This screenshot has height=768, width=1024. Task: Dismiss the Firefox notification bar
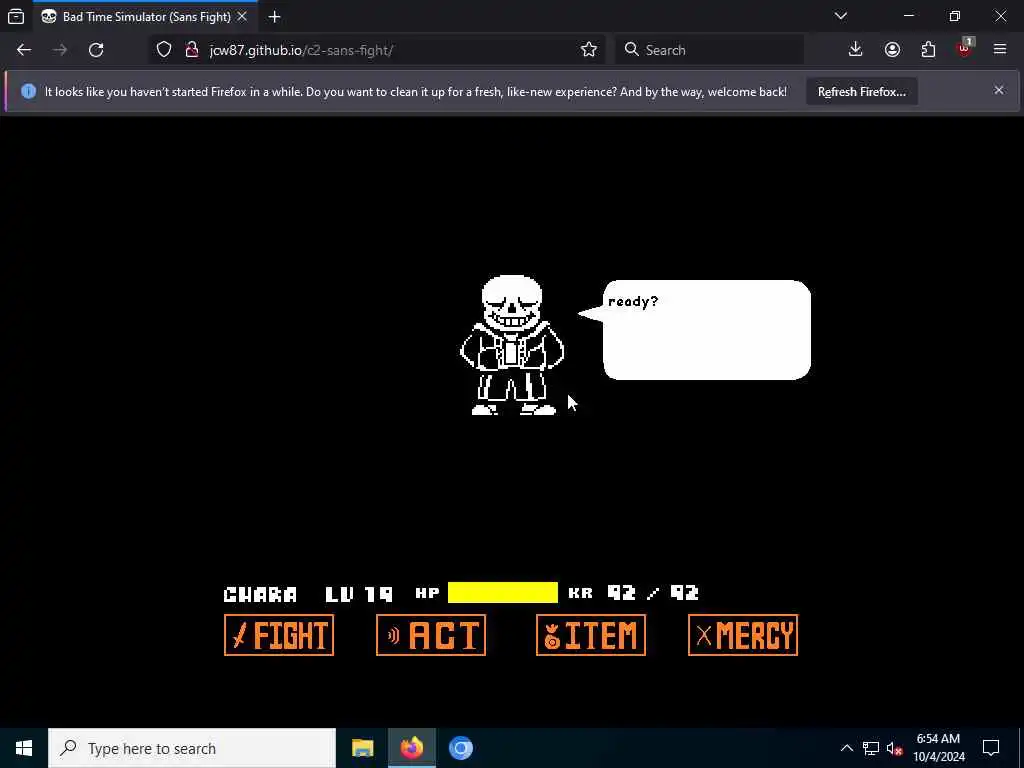[999, 90]
